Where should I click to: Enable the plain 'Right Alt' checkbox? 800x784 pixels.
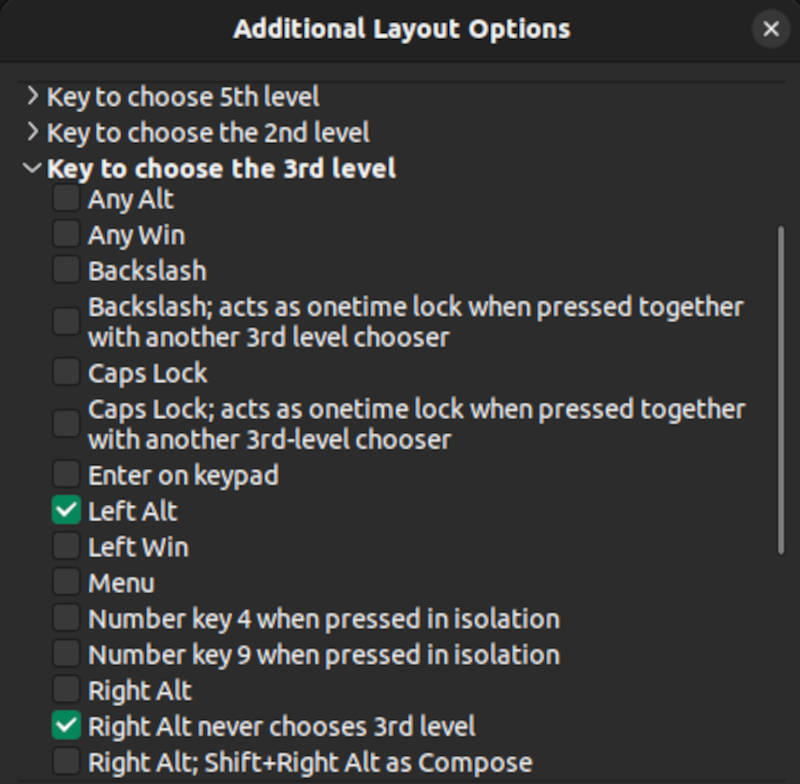coord(66,690)
